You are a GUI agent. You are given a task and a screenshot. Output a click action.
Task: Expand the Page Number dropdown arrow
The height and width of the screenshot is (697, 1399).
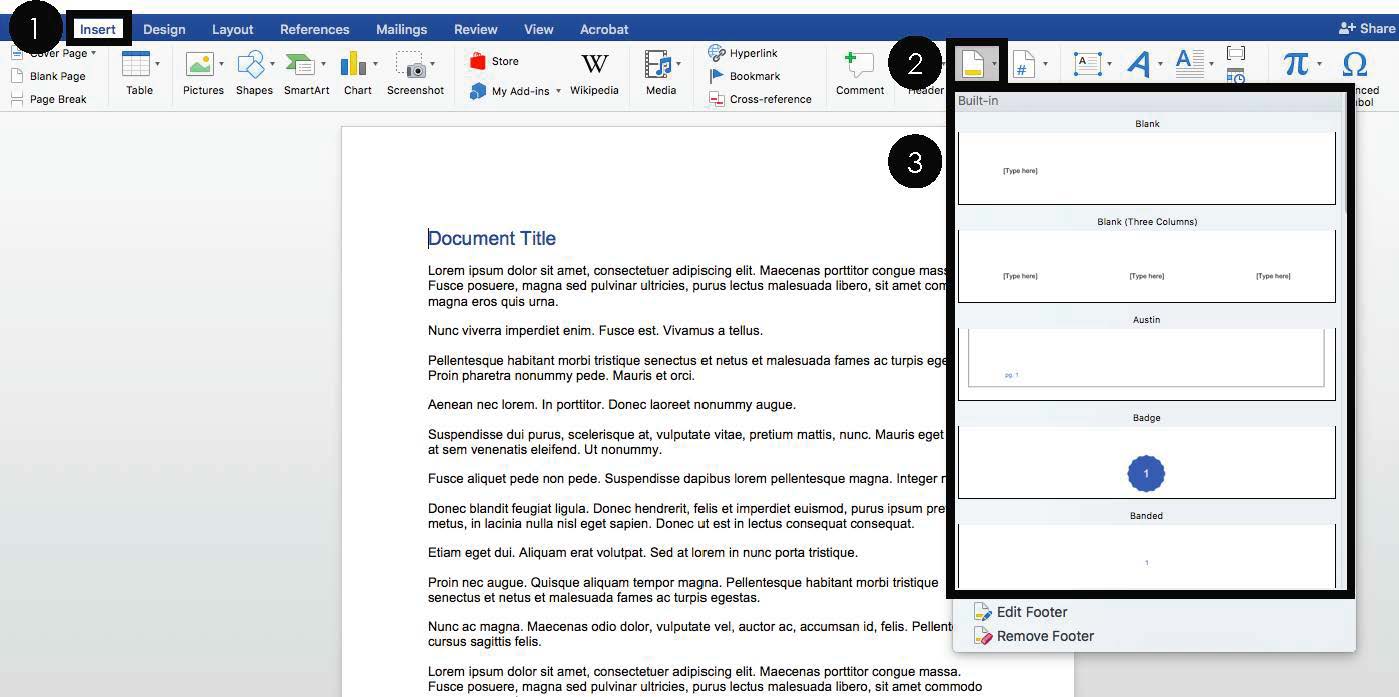[1045, 64]
